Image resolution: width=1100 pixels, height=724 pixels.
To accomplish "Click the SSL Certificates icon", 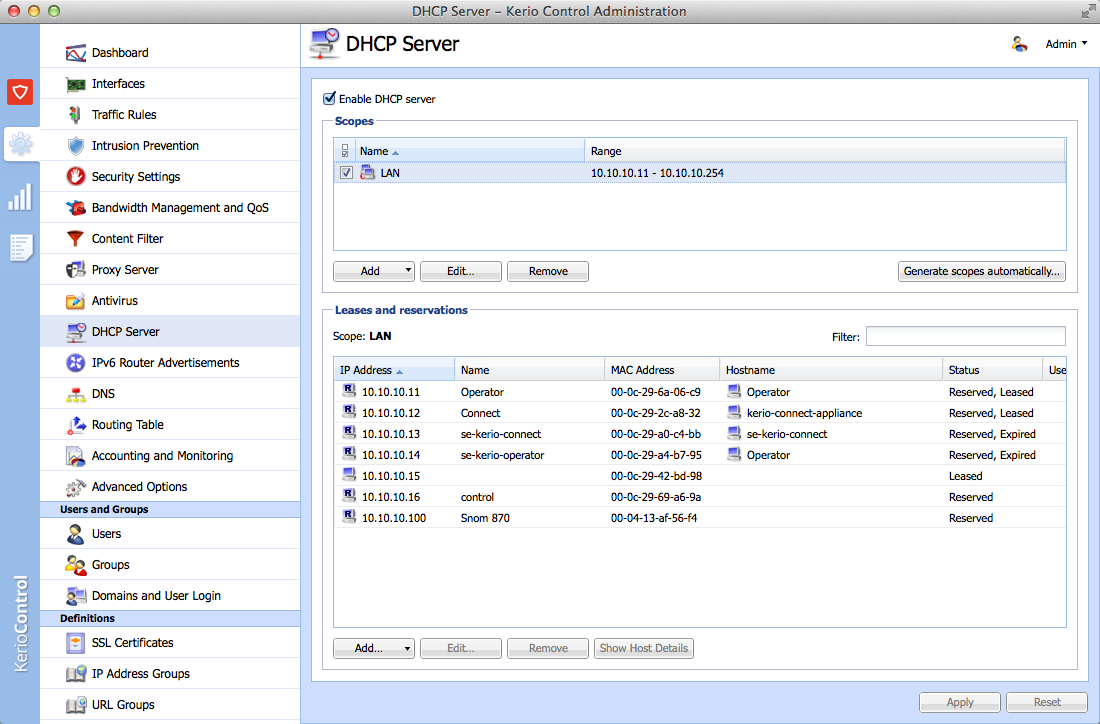I will (76, 643).
